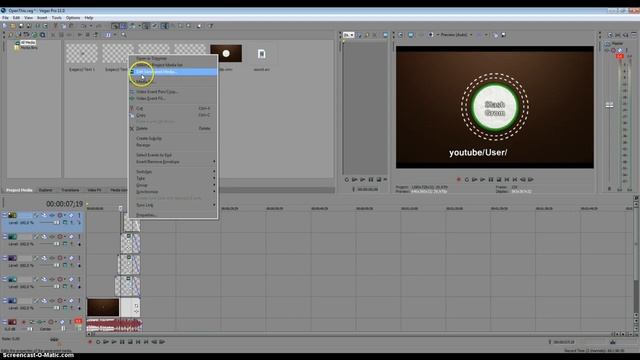Viewport: 640px width, 360px height.
Task: Choose Edit Generated Media in context menu
Action: tap(173, 72)
